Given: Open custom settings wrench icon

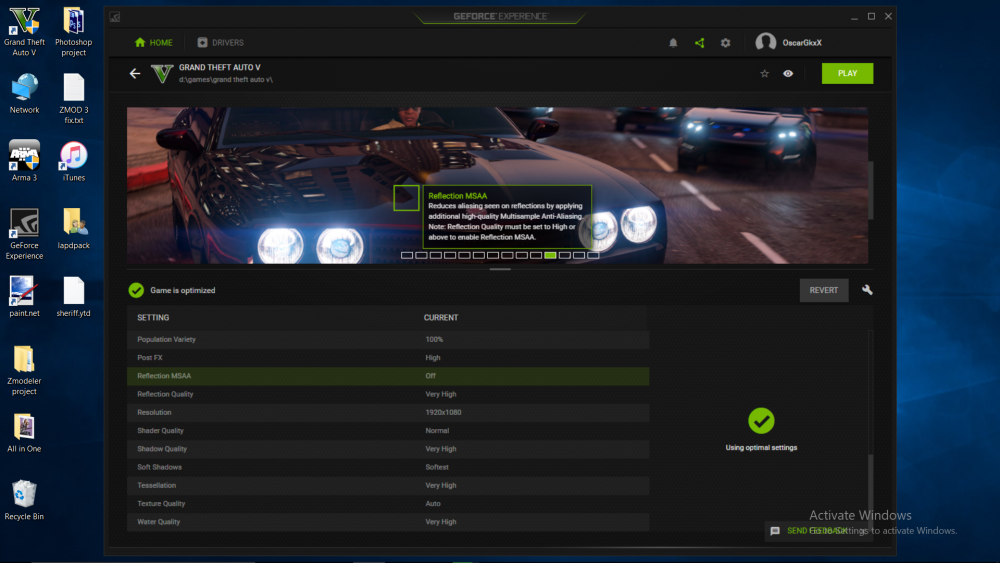Looking at the screenshot, I should click(x=867, y=289).
